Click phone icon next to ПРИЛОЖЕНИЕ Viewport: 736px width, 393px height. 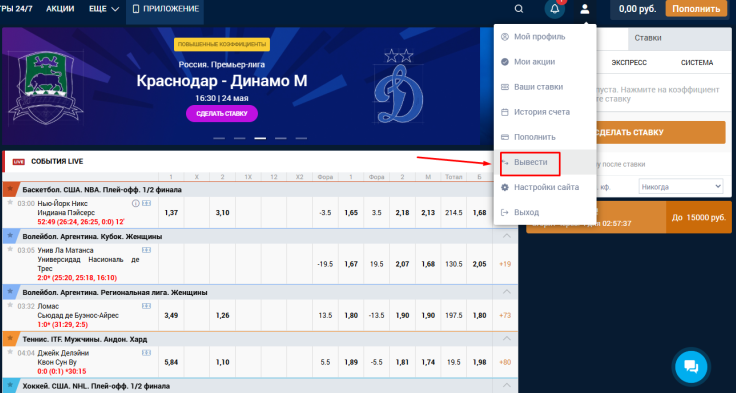point(136,9)
